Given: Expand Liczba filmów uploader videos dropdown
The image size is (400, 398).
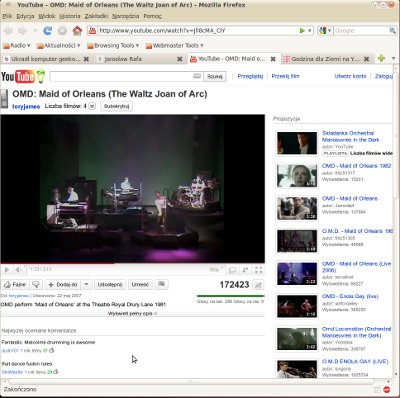Looking at the screenshot, I should (92, 106).
